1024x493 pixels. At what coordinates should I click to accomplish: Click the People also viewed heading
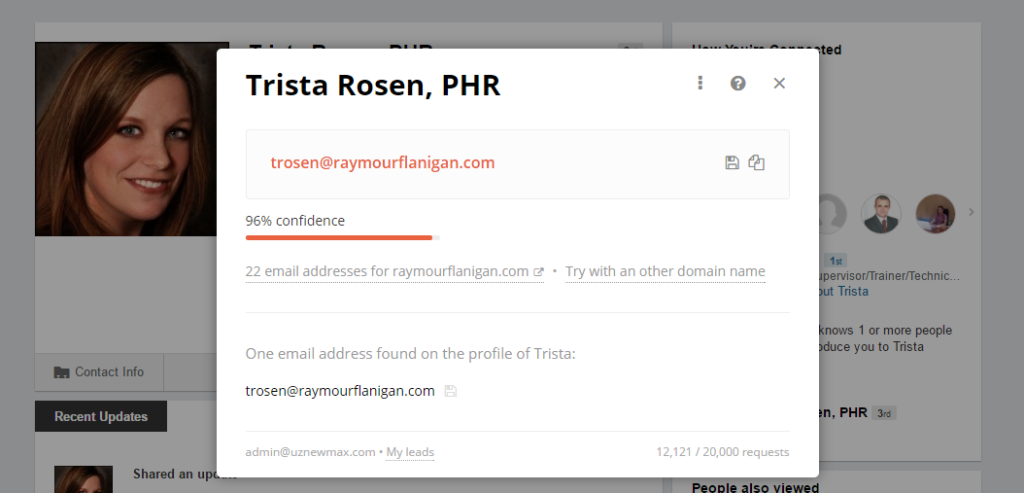coord(756,487)
